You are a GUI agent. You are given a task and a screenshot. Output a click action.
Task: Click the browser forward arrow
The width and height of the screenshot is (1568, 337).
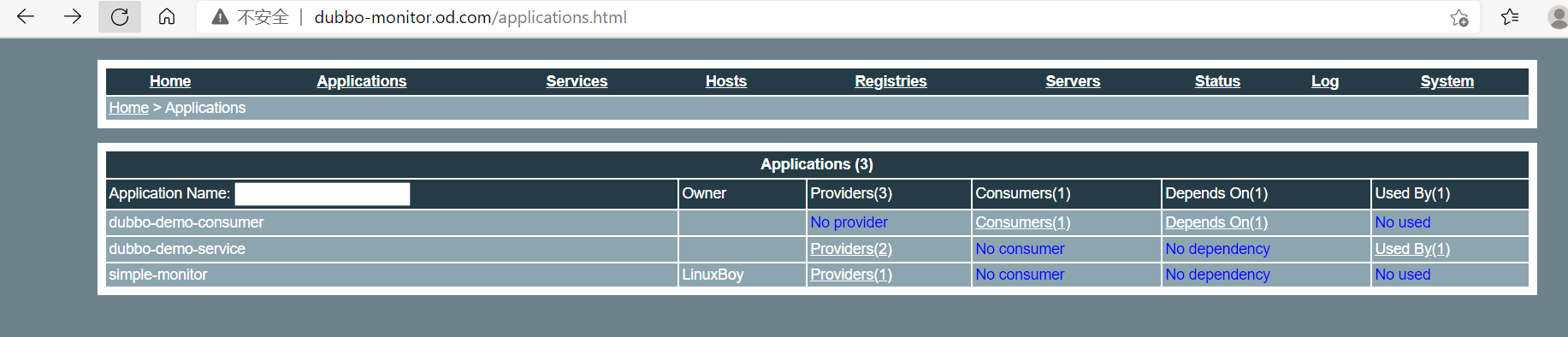(73, 16)
